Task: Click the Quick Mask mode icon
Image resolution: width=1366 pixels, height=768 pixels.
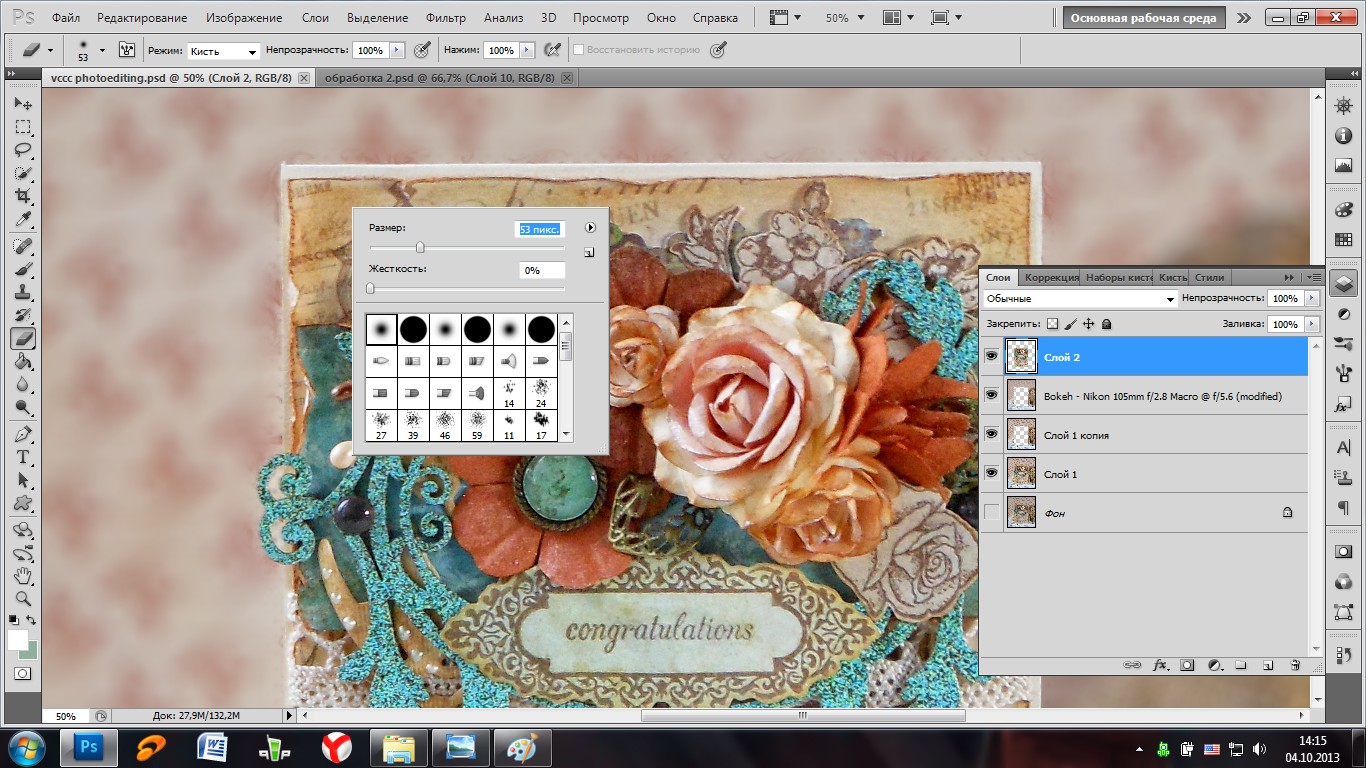Action: tap(22, 674)
